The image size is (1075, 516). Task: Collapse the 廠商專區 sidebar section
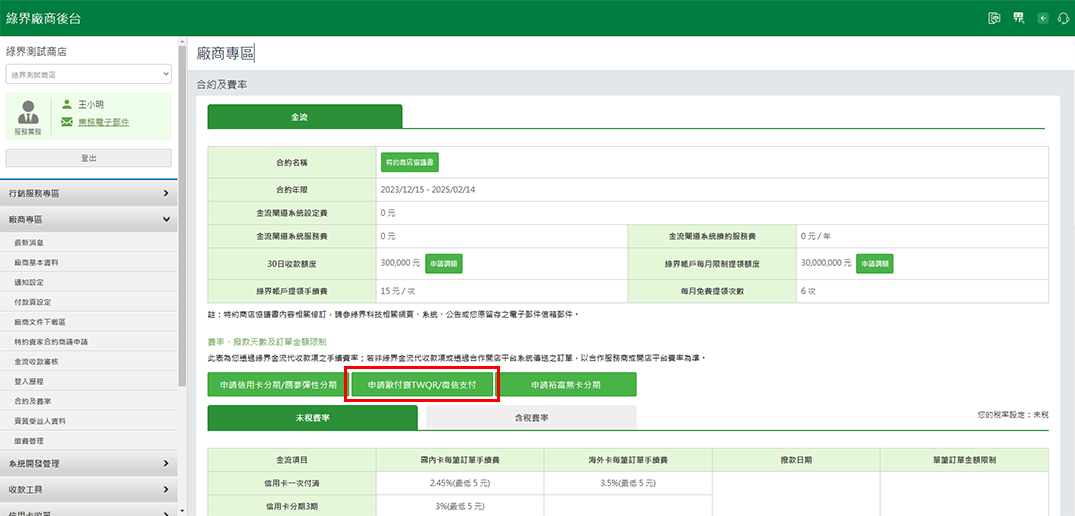pos(88,220)
